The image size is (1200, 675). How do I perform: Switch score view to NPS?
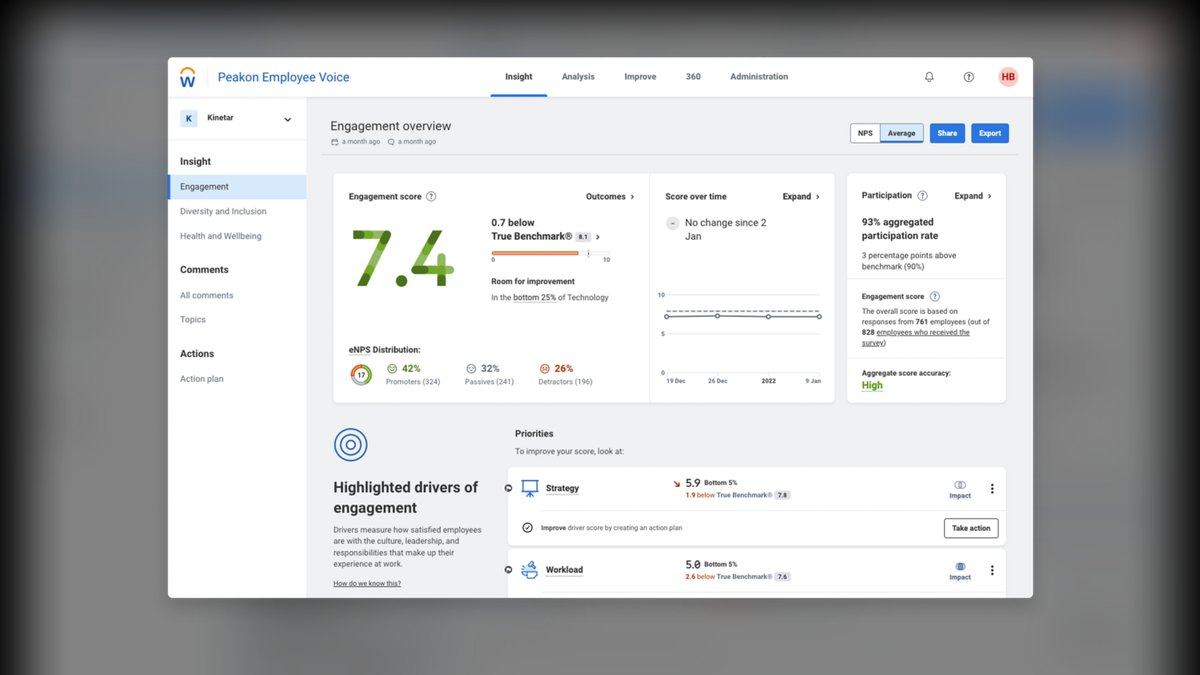tap(865, 133)
